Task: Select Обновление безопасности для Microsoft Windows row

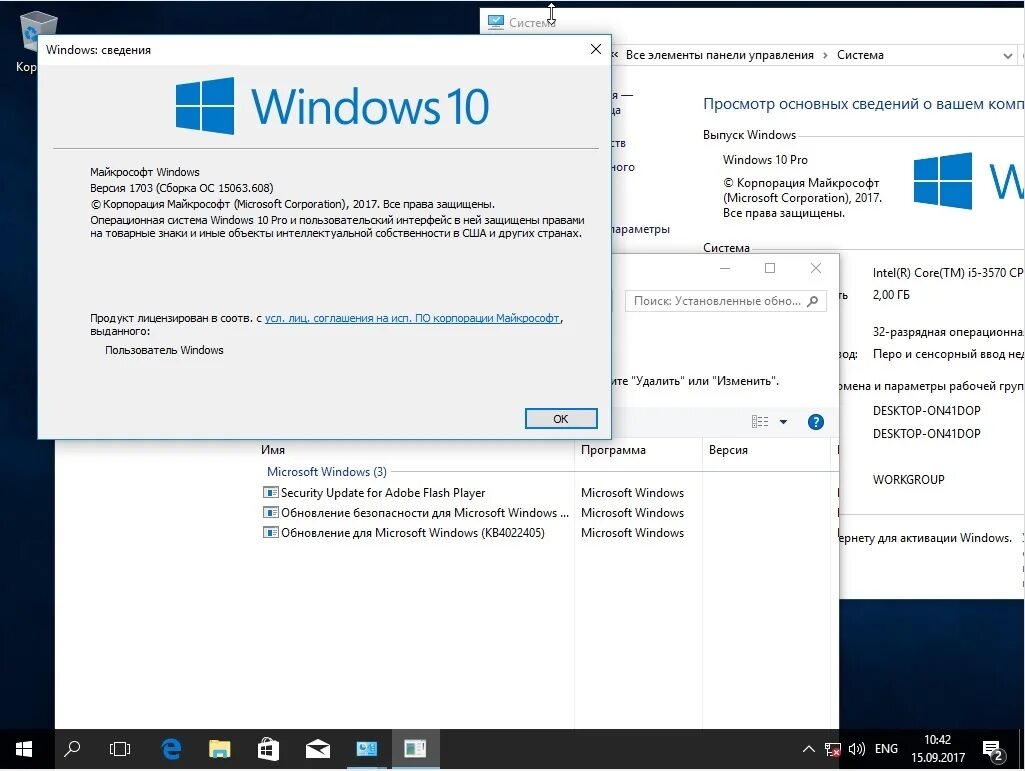Action: tap(425, 513)
